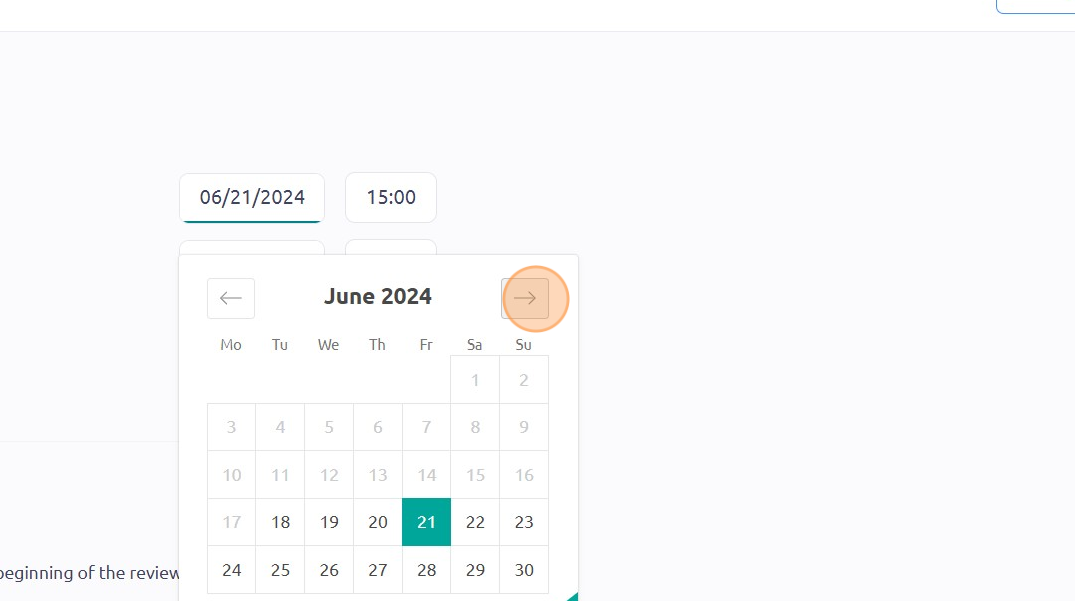
Task: Open the 06/21/2024 date field
Action: coord(252,197)
